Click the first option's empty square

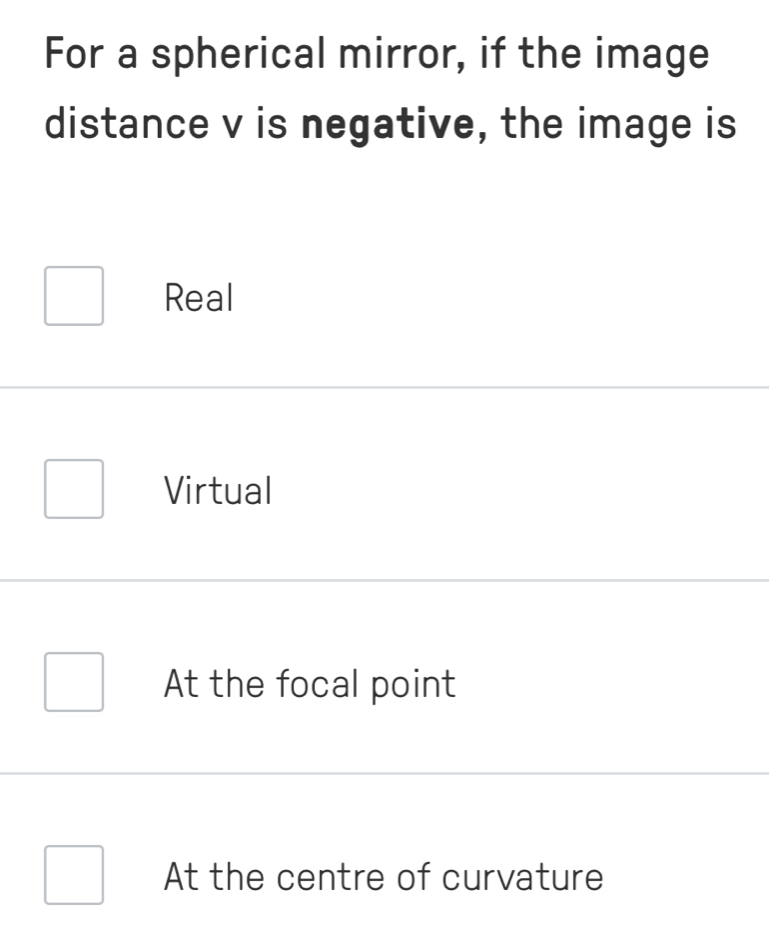pyautogui.click(x=73, y=296)
